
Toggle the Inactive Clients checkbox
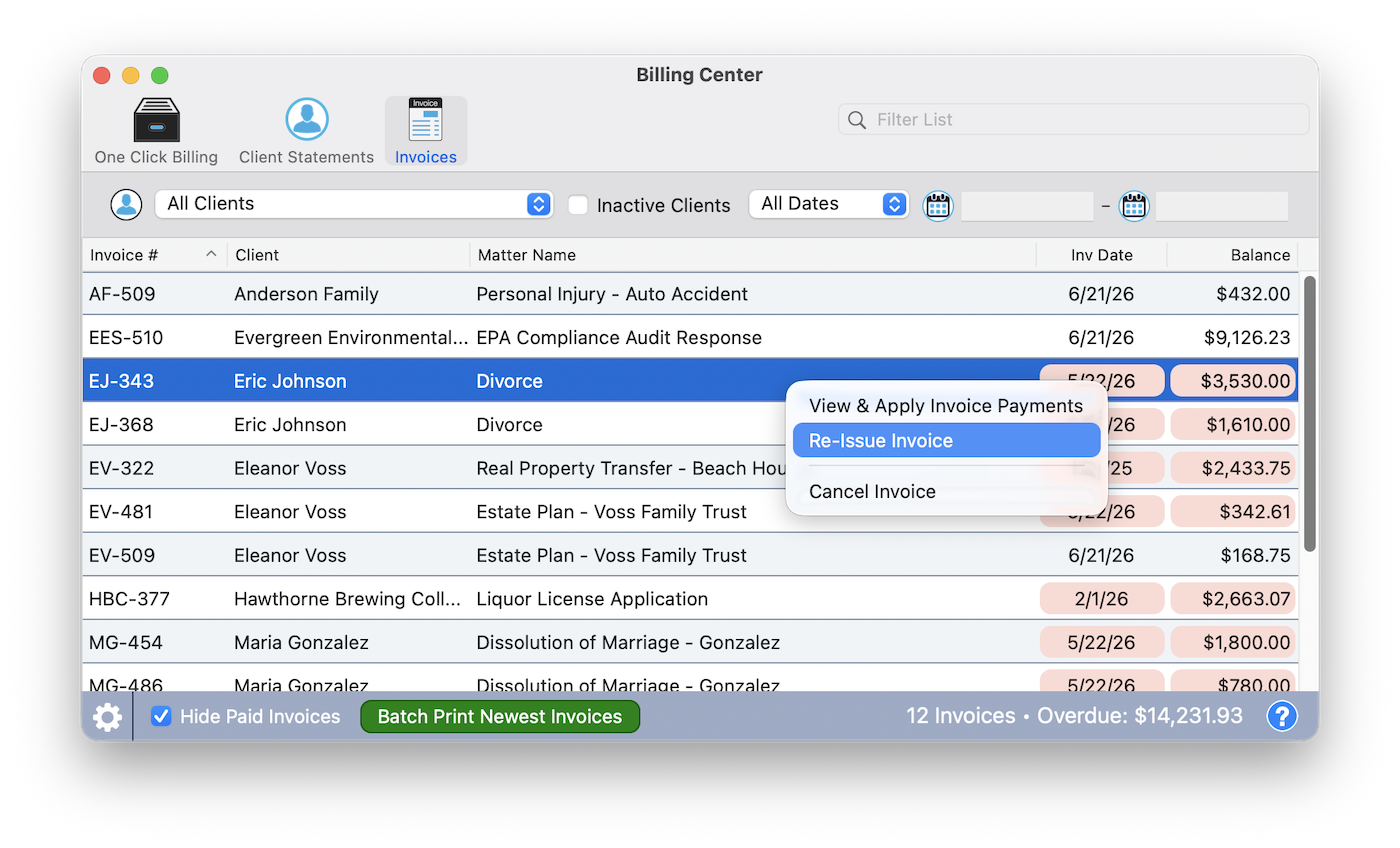[578, 205]
